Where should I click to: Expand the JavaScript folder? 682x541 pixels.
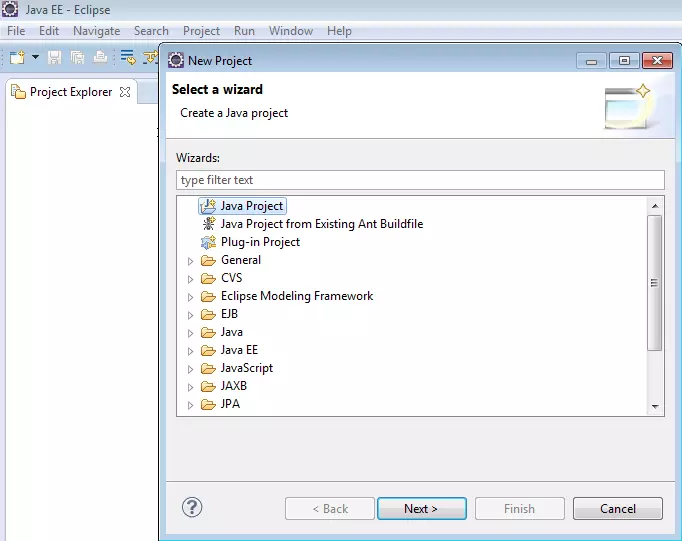point(190,369)
